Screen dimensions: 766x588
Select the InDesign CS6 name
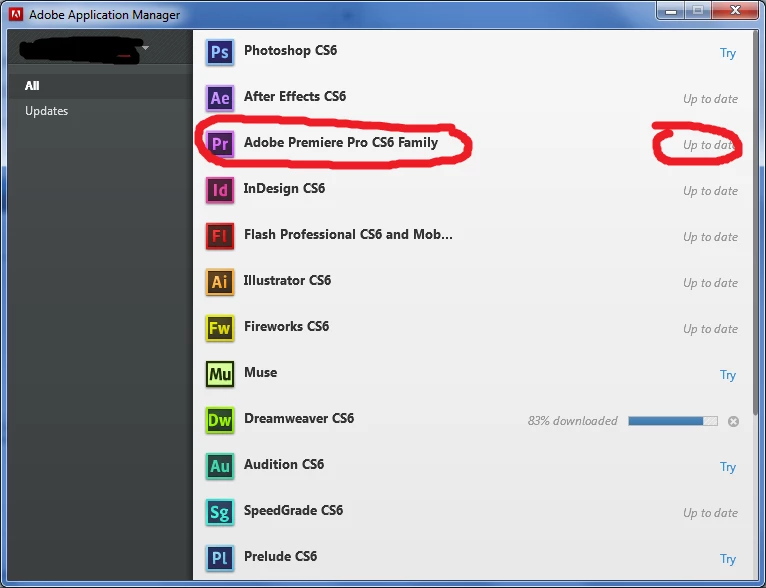point(284,189)
